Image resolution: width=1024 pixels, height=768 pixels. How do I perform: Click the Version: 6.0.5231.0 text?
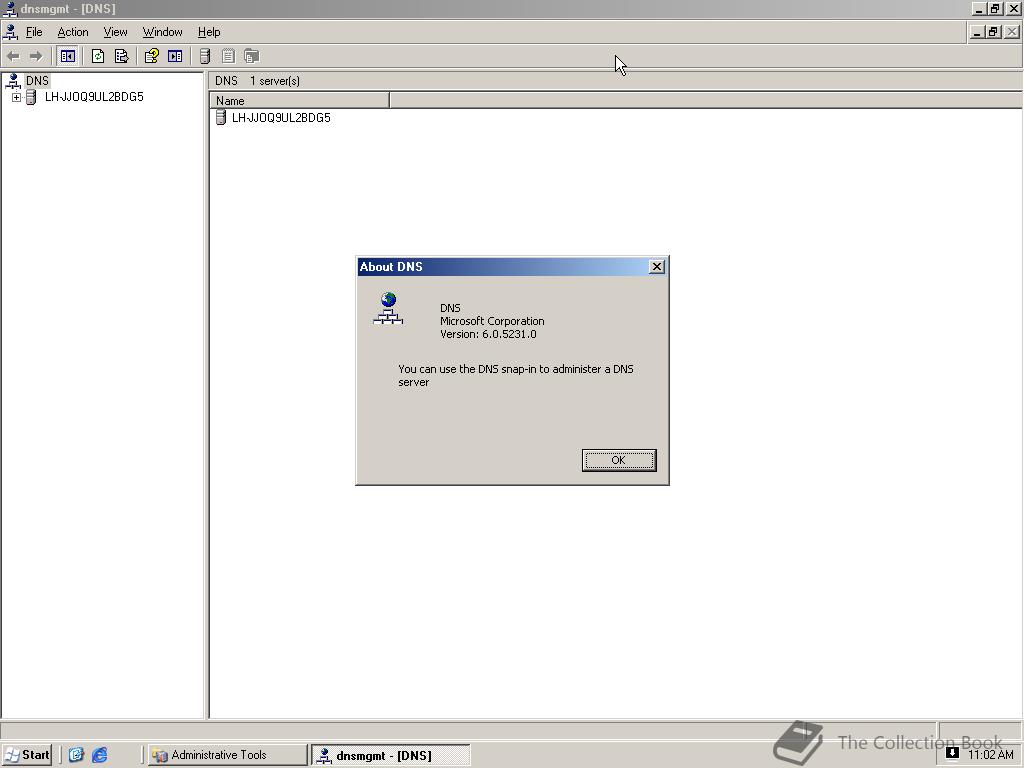click(488, 334)
